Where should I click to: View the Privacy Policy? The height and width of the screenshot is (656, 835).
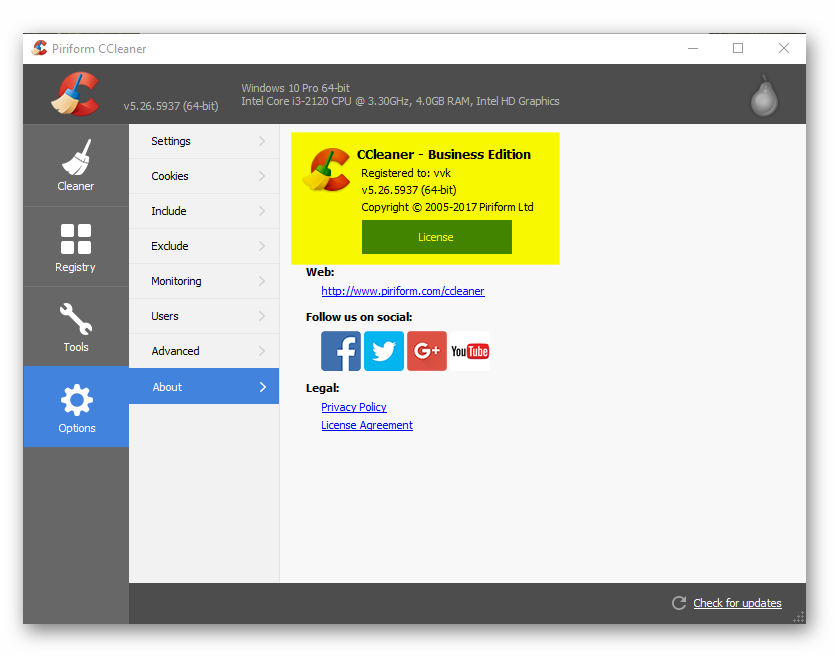click(353, 407)
